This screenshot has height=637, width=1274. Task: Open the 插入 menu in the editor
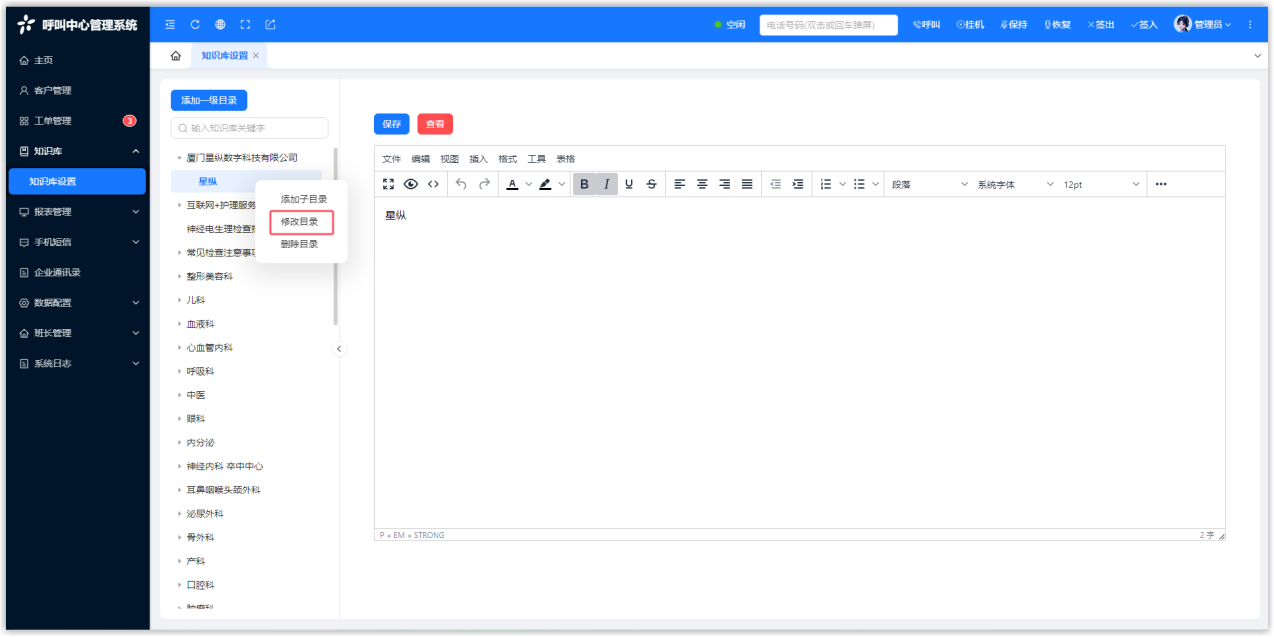(x=478, y=159)
